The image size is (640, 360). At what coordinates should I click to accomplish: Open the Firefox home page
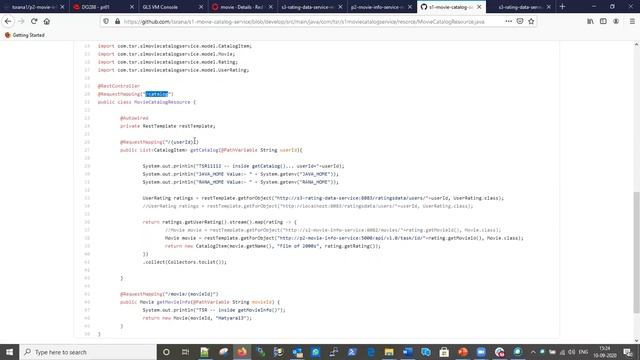tap(47, 21)
